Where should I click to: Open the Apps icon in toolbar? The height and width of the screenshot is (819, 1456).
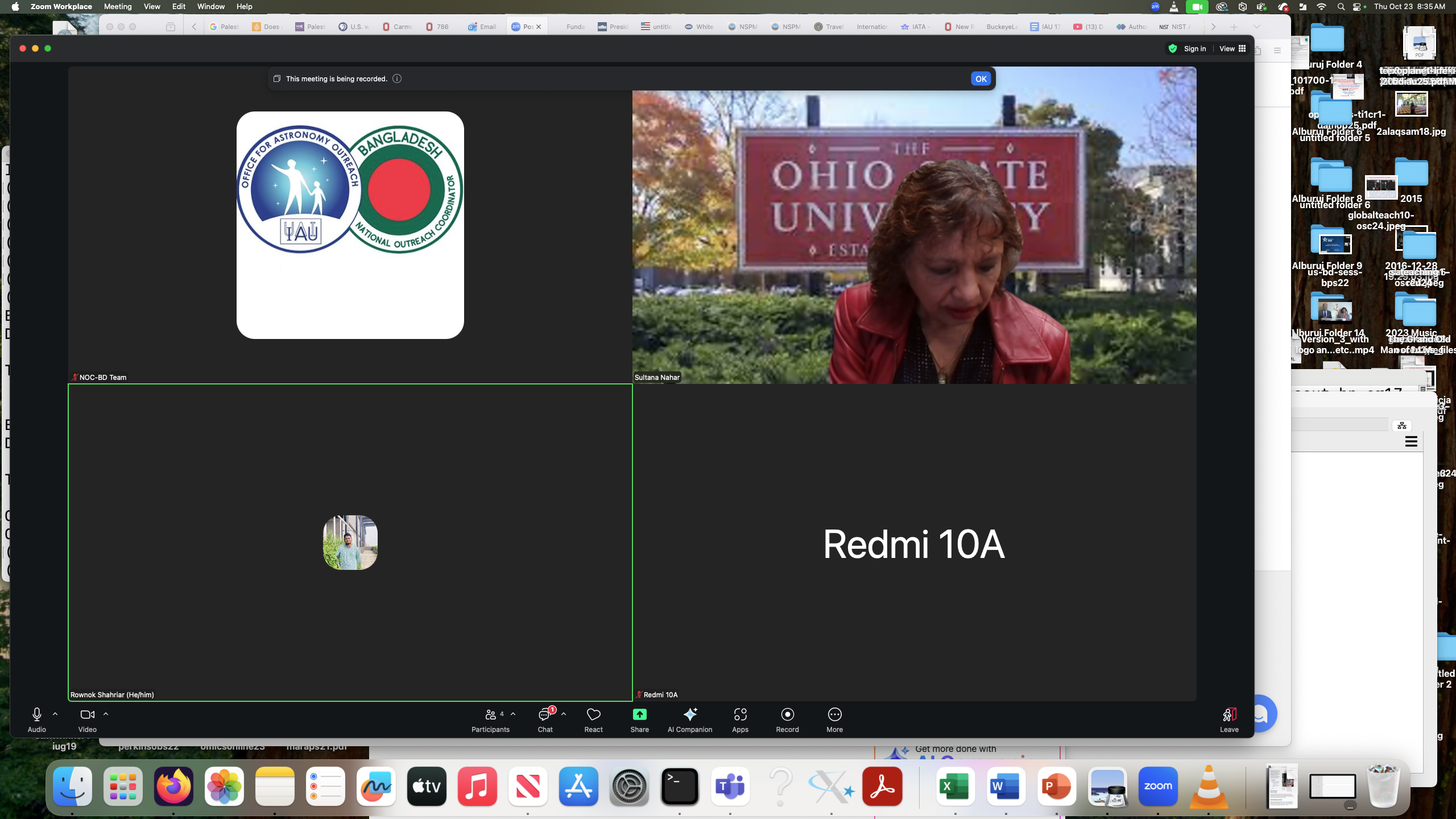pos(740,715)
